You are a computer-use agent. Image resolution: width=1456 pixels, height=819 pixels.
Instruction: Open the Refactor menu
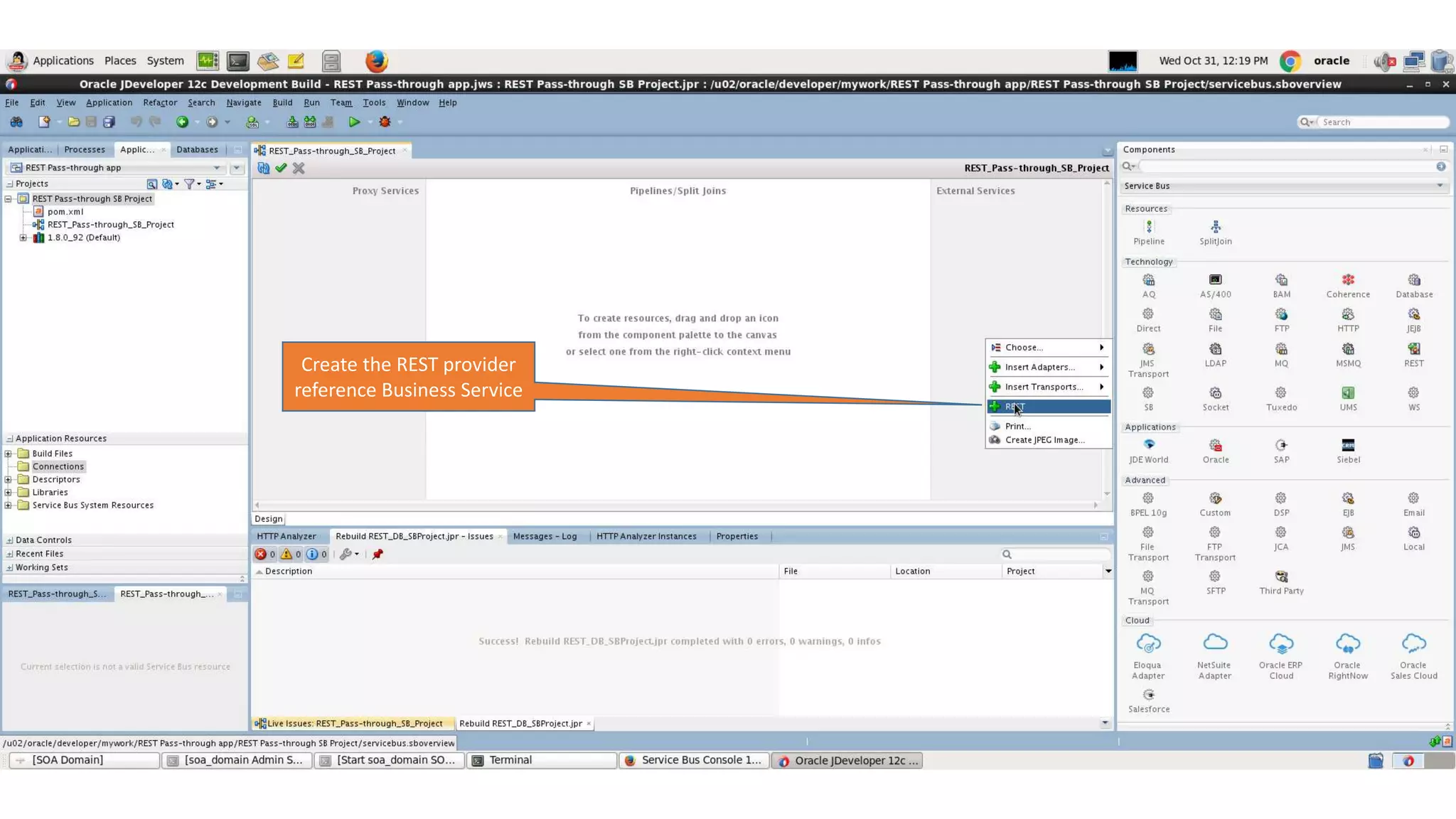[160, 102]
